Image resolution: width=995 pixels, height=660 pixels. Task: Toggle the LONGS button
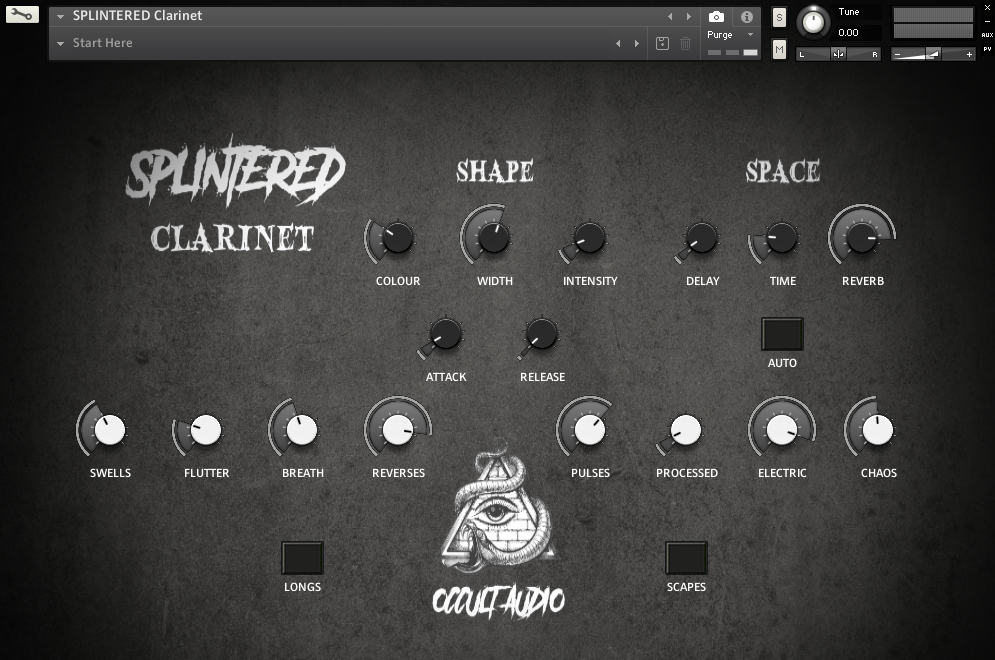(302, 558)
